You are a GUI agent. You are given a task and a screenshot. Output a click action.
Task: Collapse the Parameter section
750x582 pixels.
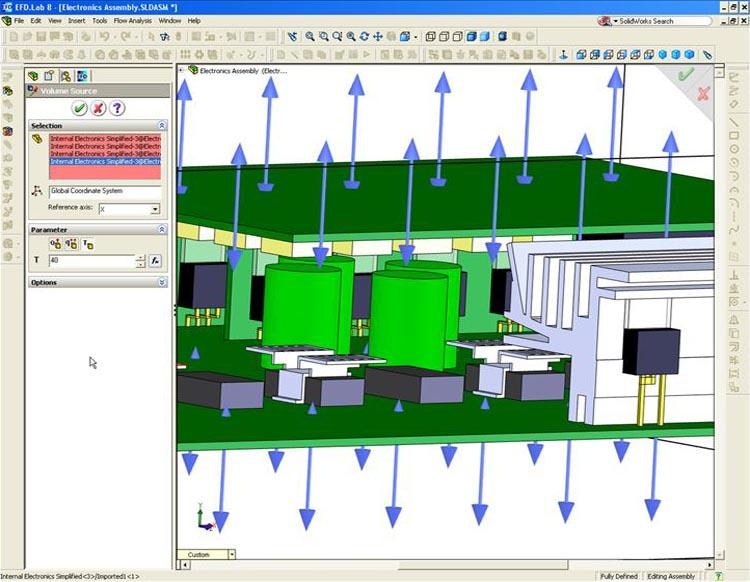click(x=162, y=230)
